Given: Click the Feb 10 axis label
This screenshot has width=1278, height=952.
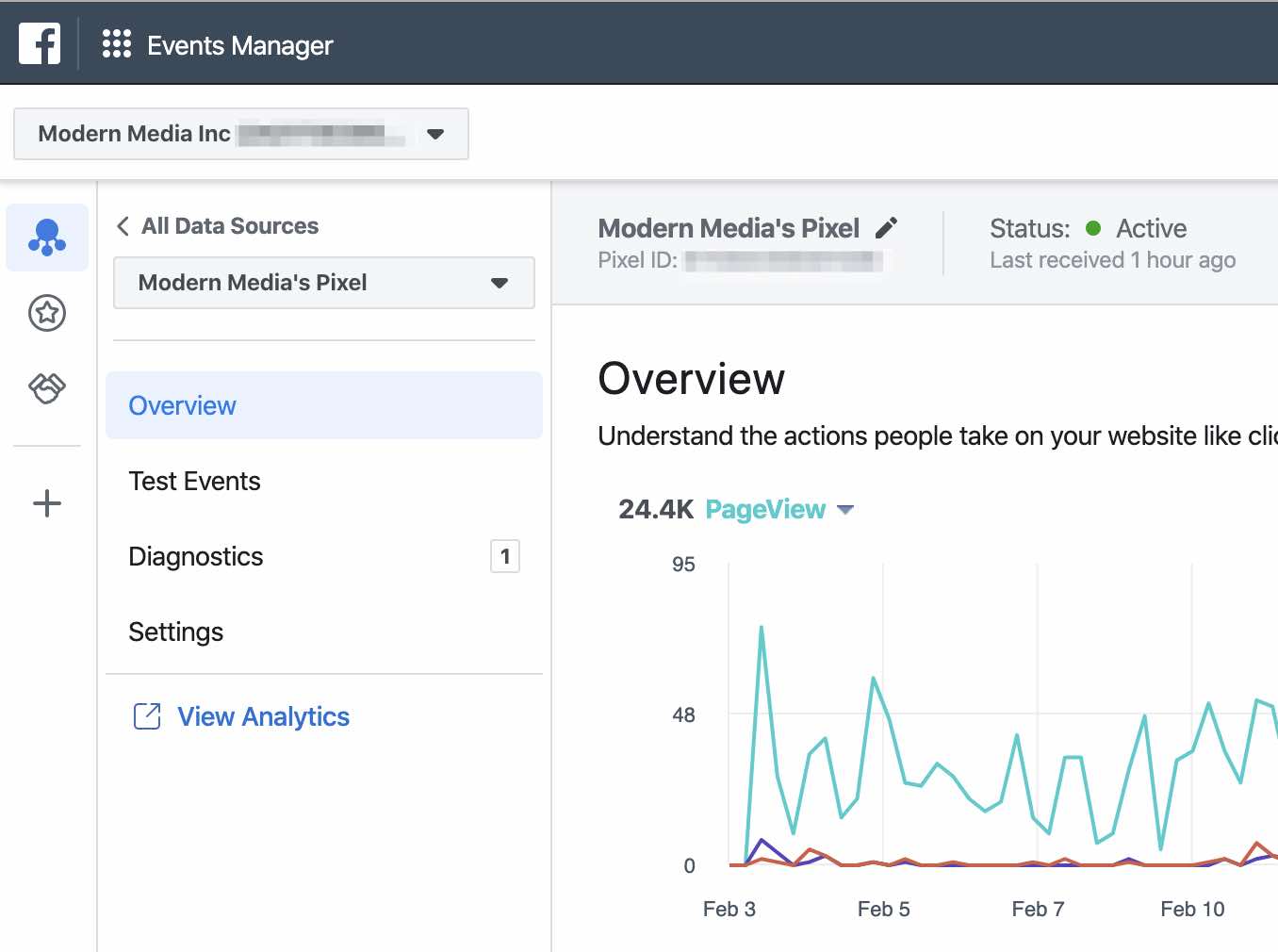Looking at the screenshot, I should pos(1192,910).
